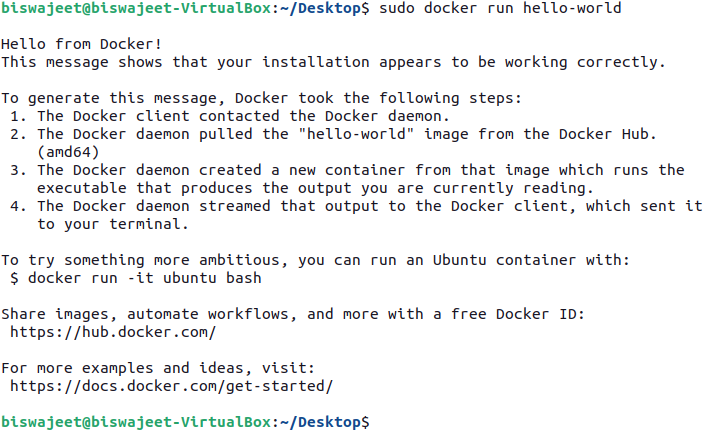This screenshot has width=709, height=434.
Task: Click the username@host text in the top prompt
Action: (135, 9)
